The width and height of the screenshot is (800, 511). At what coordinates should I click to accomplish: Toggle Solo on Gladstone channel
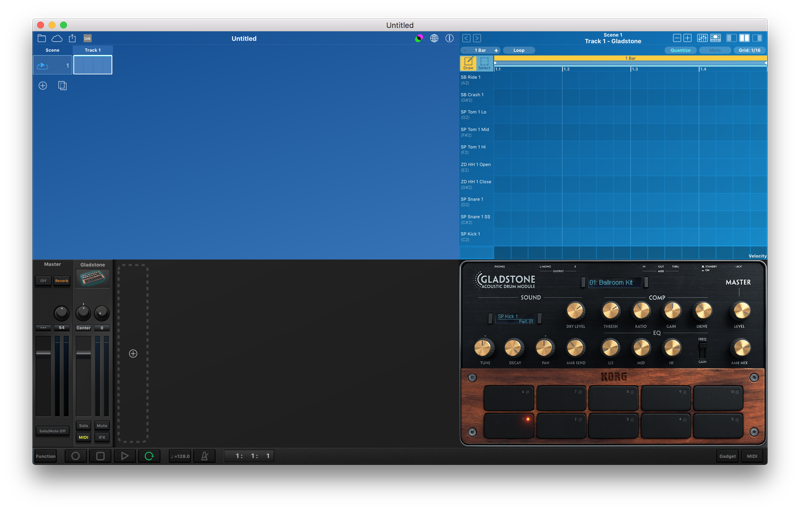click(x=84, y=425)
